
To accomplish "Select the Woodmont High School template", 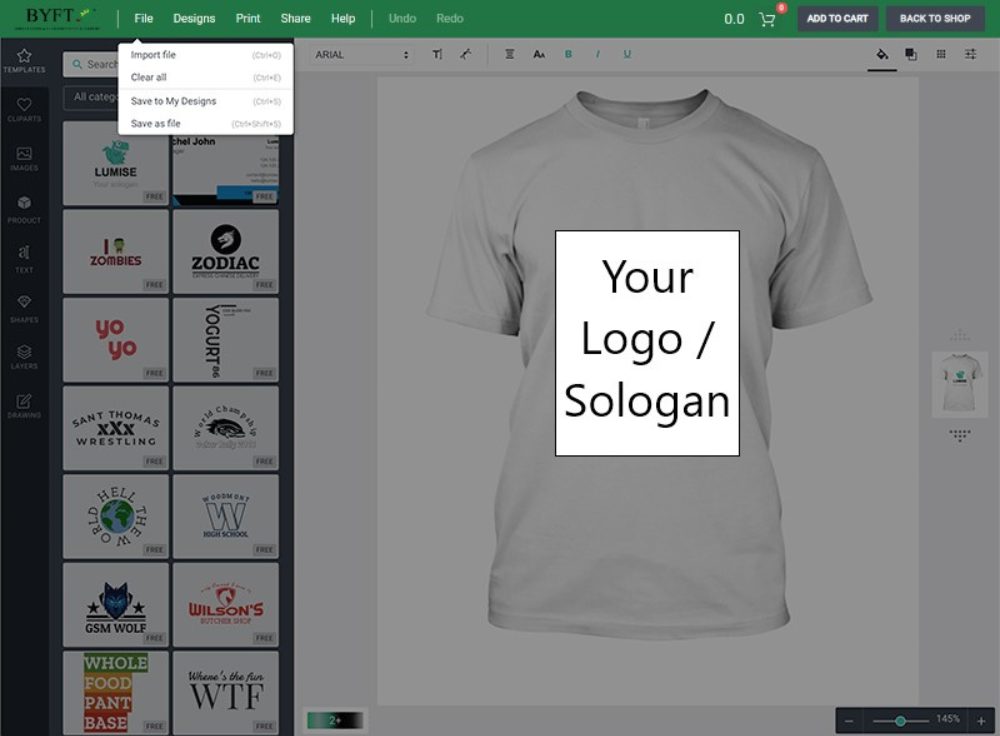I will pos(226,517).
